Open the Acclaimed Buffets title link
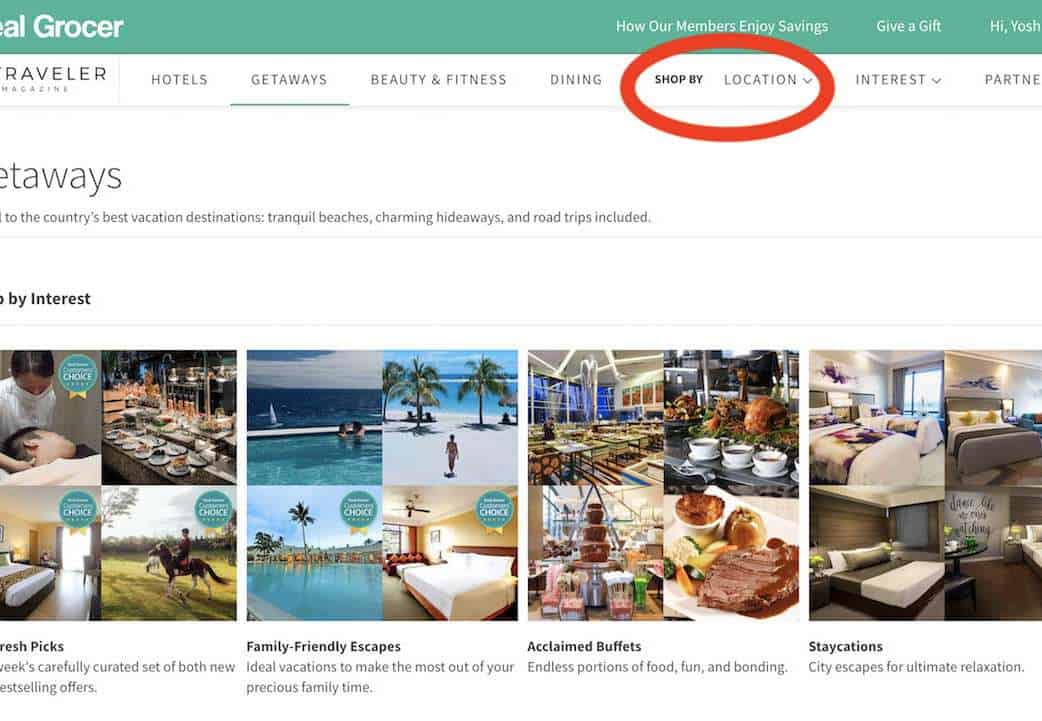This screenshot has width=1042, height=721. tap(584, 646)
